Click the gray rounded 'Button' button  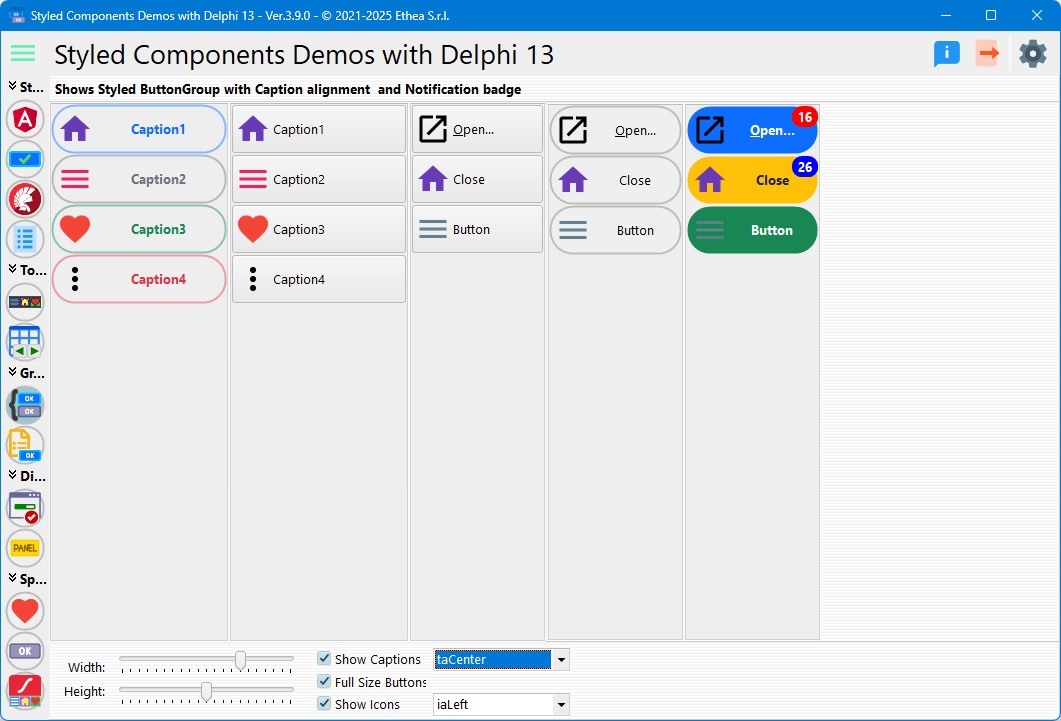[615, 231]
